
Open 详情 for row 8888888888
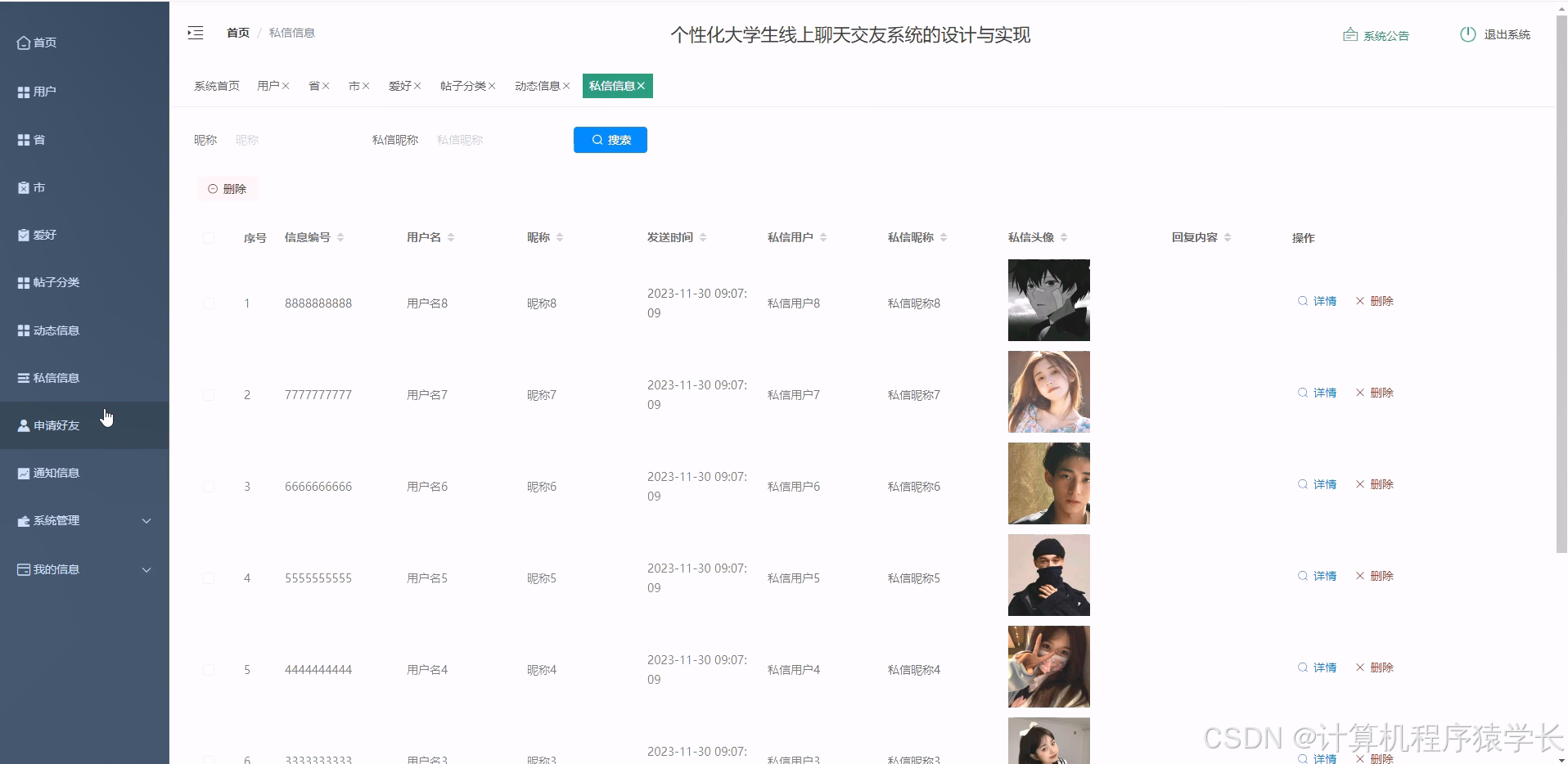click(1317, 301)
